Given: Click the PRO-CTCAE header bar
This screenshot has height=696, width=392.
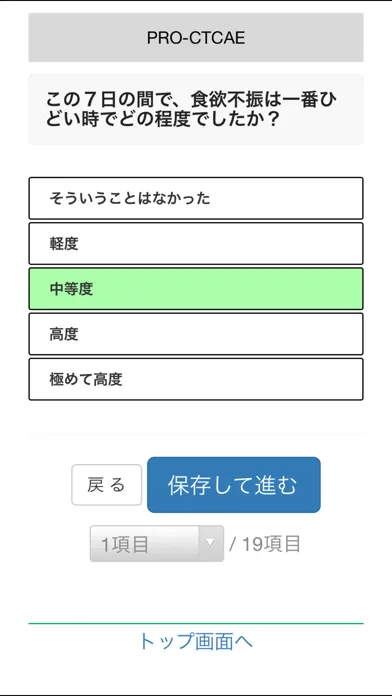Looking at the screenshot, I should pyautogui.click(x=196, y=37).
